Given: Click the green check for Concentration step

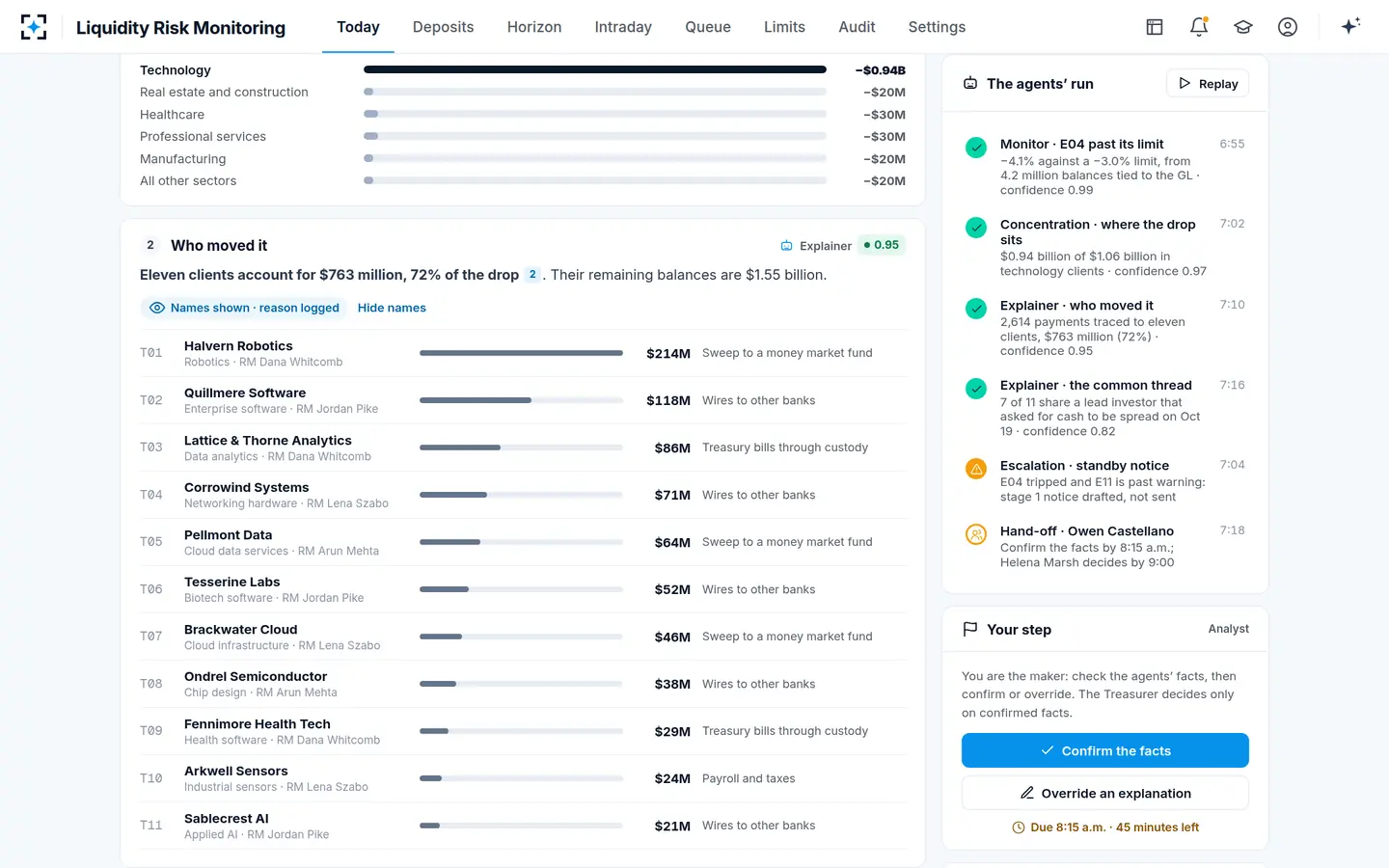Looking at the screenshot, I should (x=976, y=228).
